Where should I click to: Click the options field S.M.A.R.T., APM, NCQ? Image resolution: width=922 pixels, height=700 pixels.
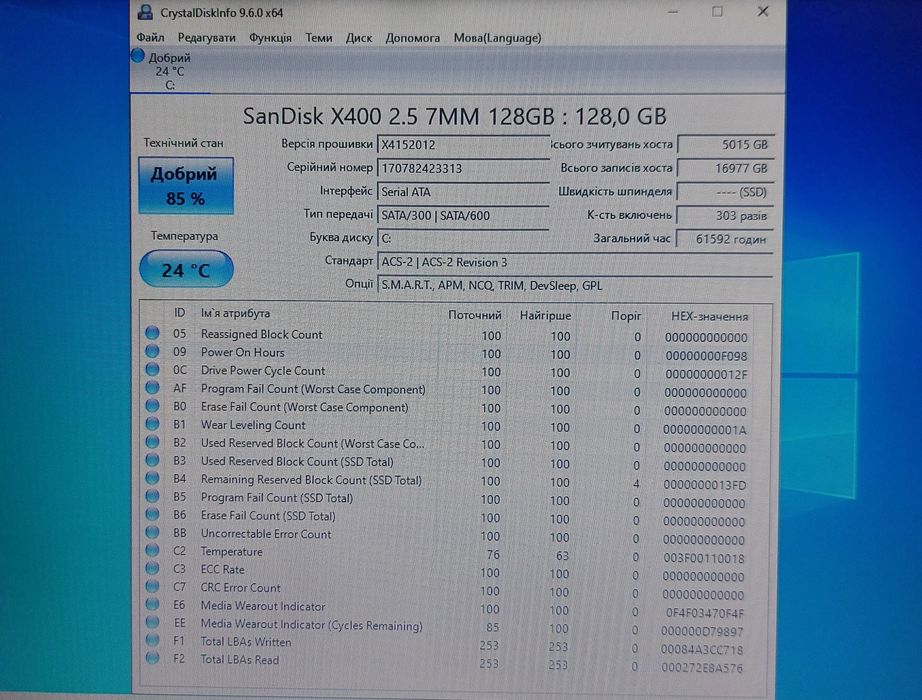[574, 286]
